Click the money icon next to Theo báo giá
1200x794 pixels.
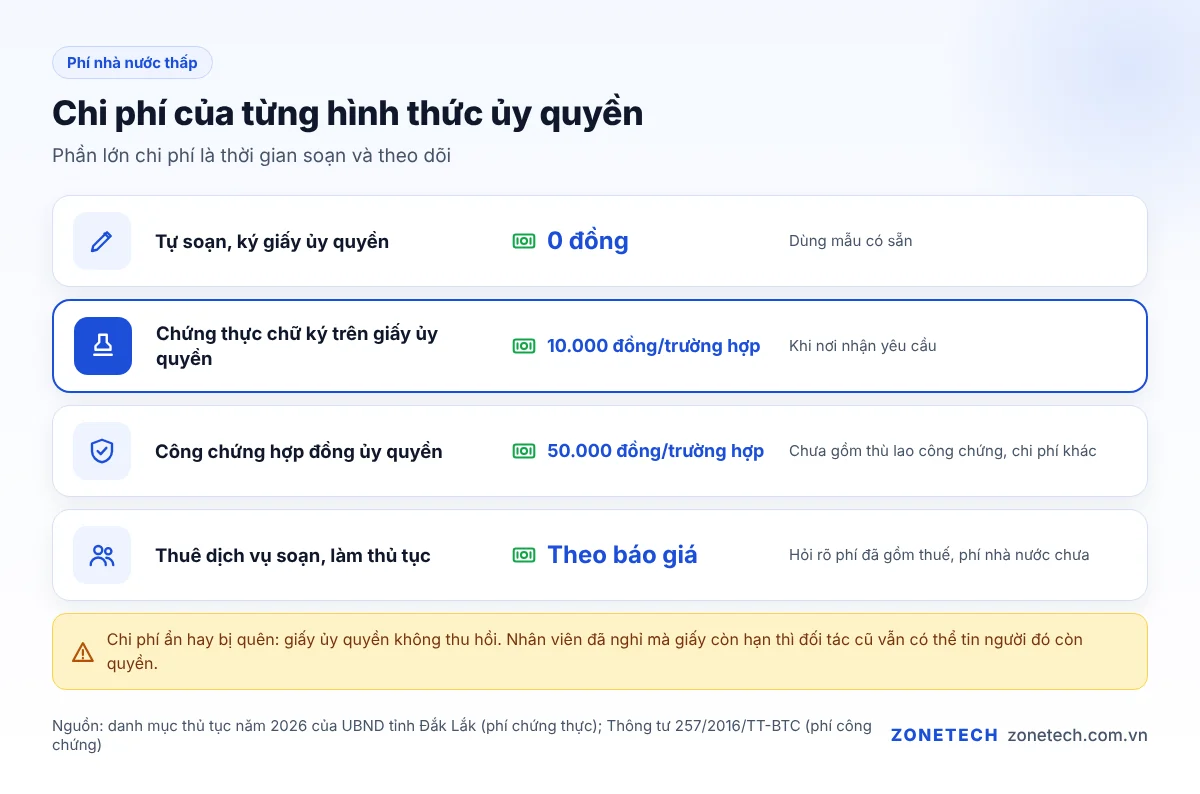524,555
